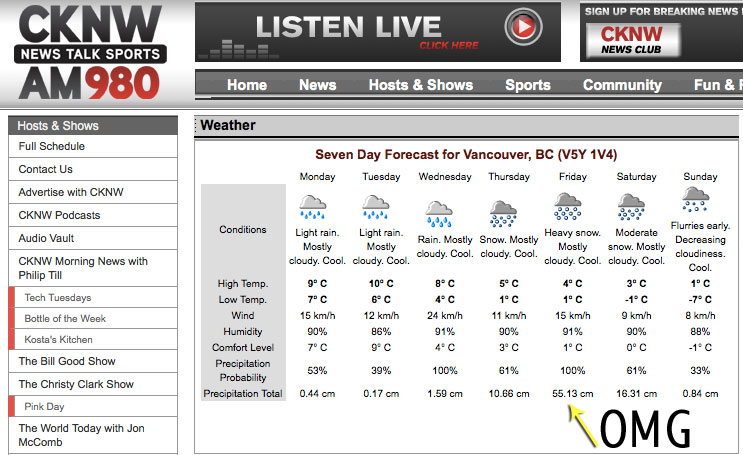Click the Listen Live play button icon

click(520, 25)
